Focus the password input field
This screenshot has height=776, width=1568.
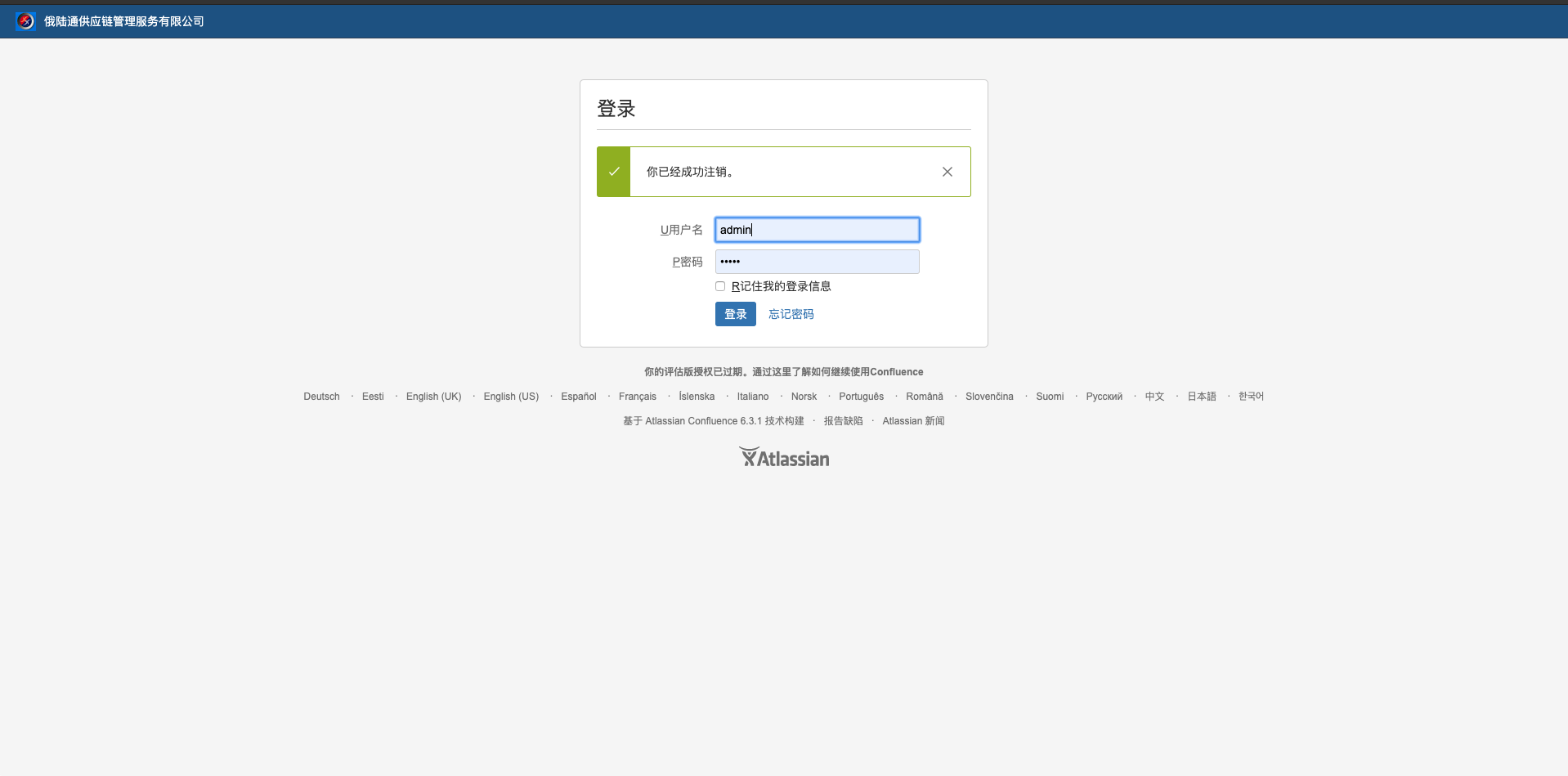(817, 262)
